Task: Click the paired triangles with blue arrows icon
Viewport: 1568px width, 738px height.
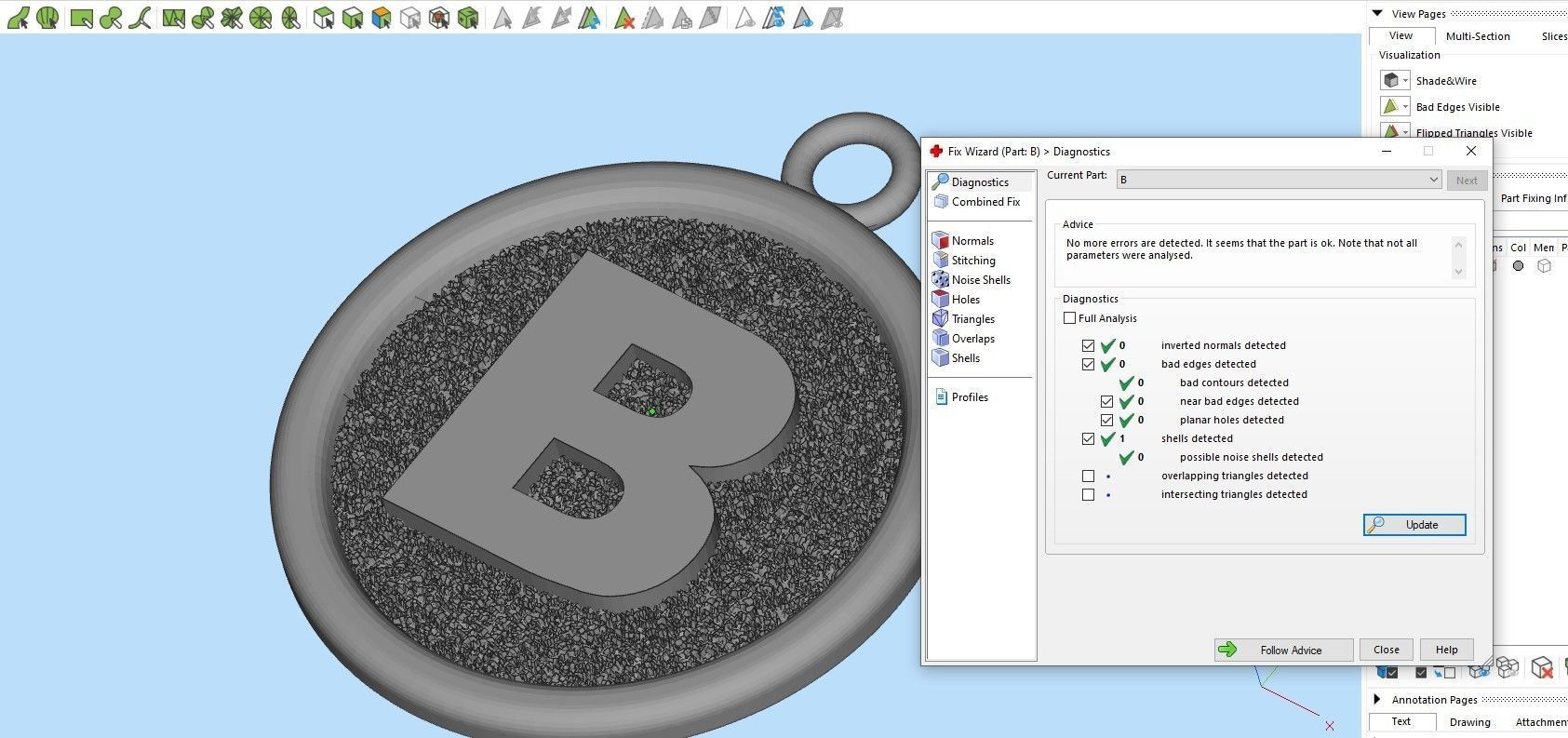Action: 589,18
